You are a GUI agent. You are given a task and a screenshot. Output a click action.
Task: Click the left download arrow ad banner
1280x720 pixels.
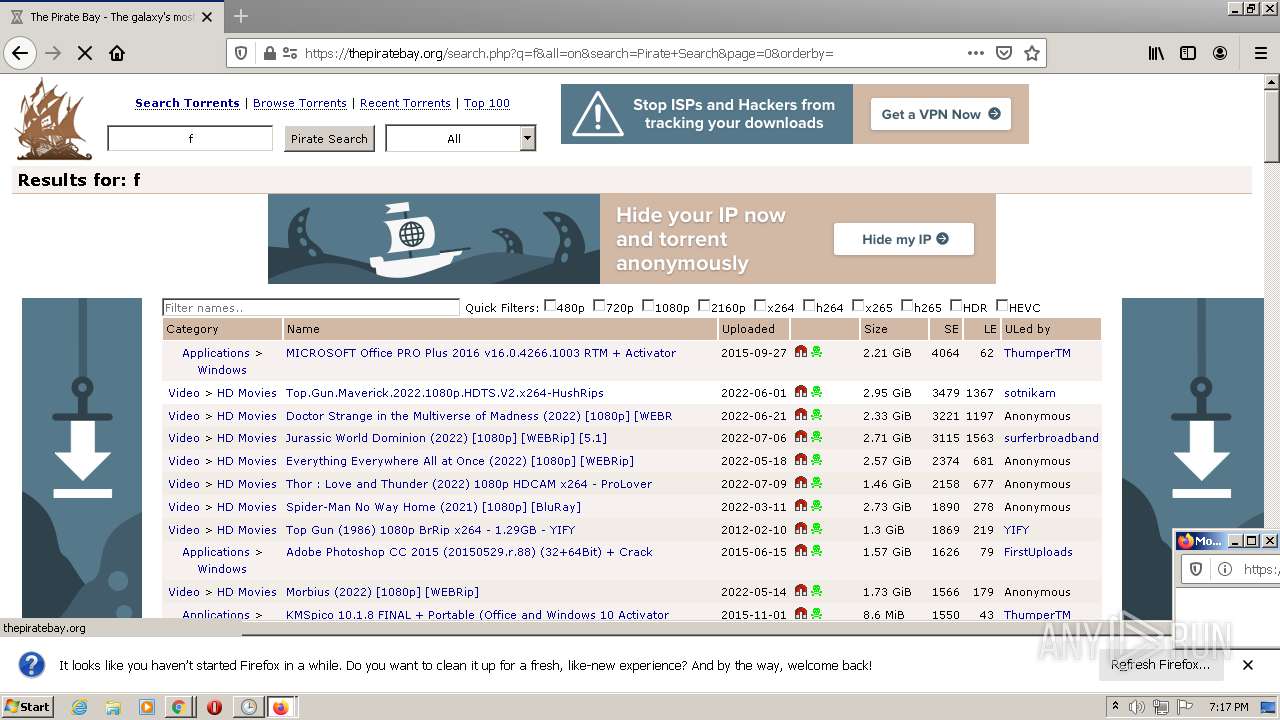point(82,458)
